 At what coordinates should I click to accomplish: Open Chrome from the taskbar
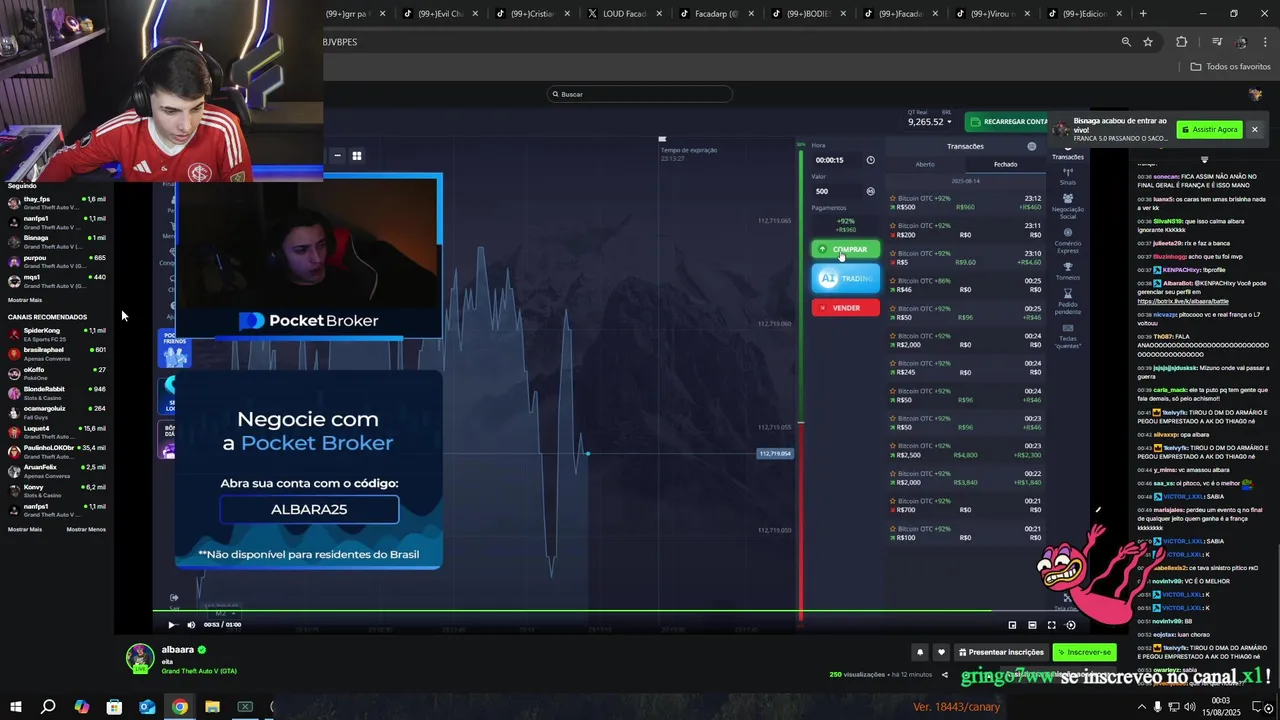click(x=179, y=707)
